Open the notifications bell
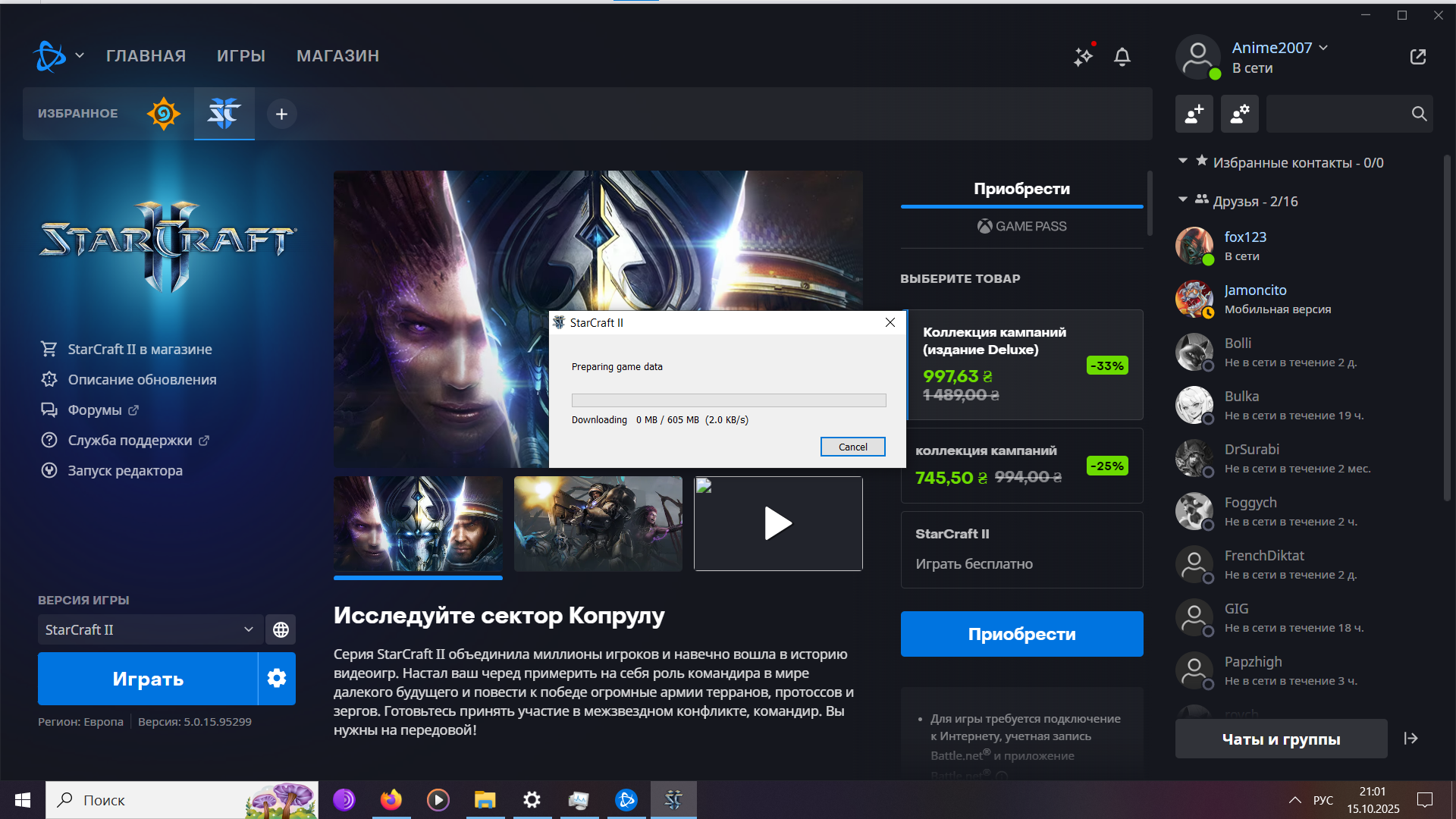 [x=1122, y=57]
